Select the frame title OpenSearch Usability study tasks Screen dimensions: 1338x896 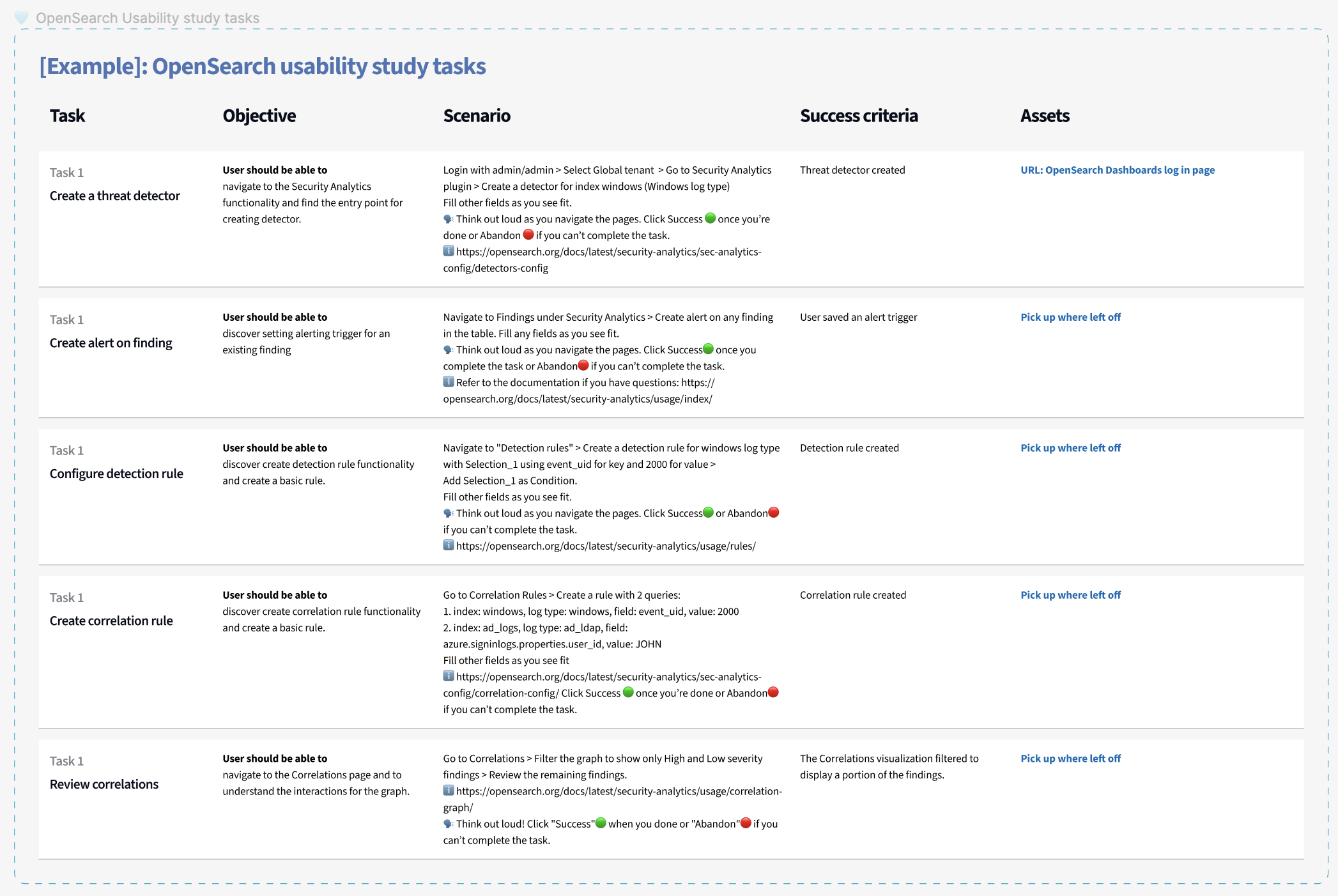coord(148,18)
